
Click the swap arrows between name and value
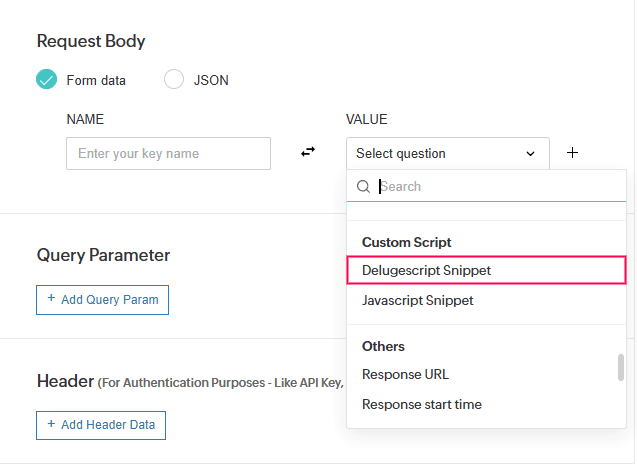(x=308, y=152)
